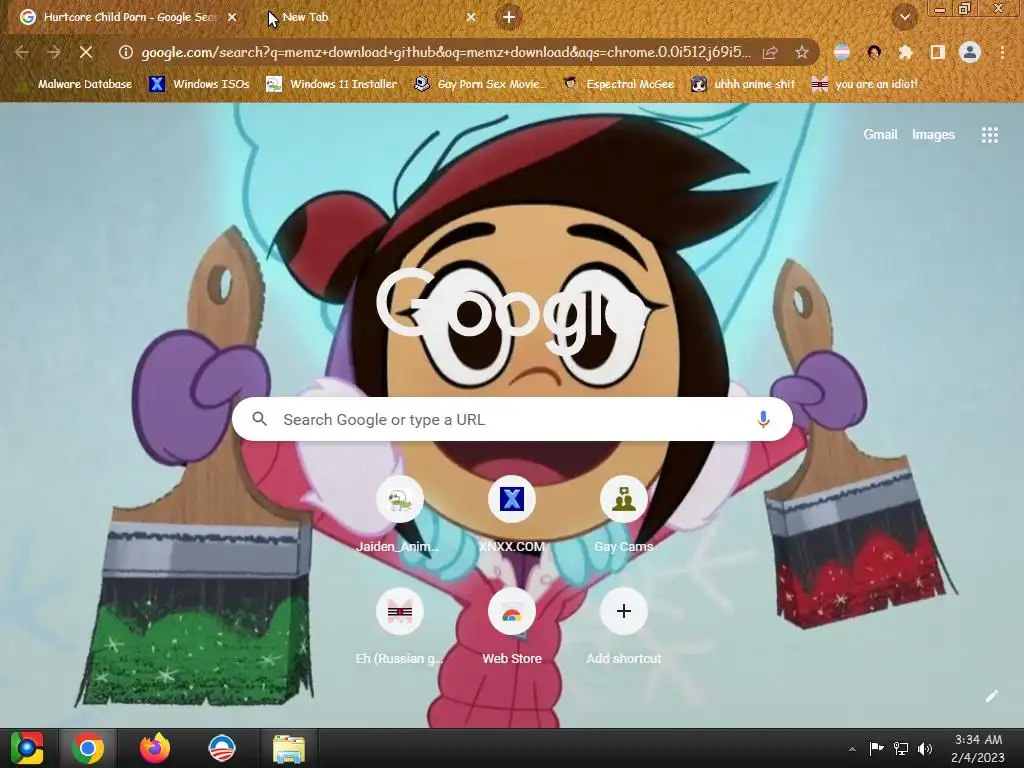Open the Start button on taskbar

[27, 748]
